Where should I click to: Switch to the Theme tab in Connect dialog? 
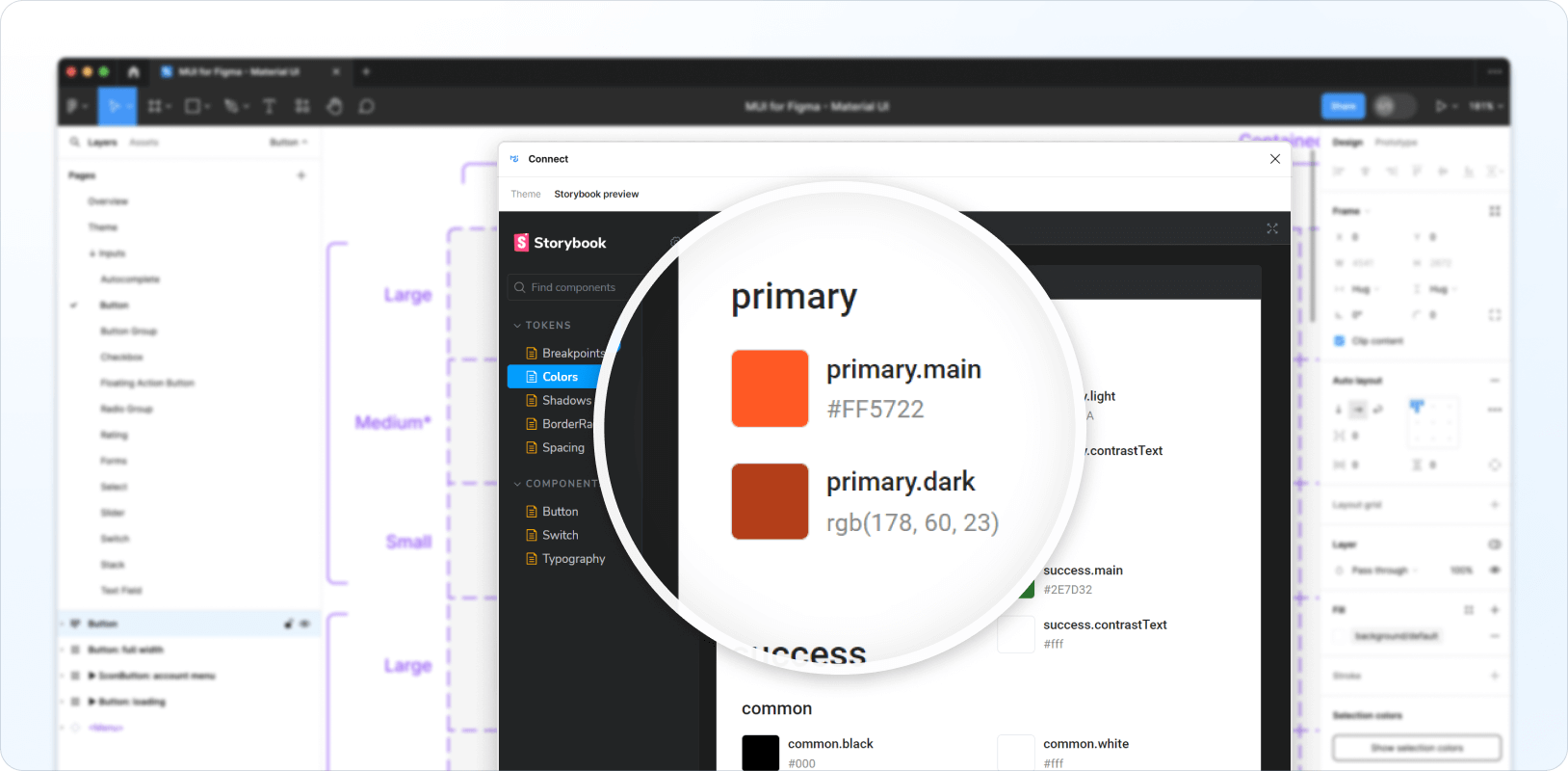point(526,195)
